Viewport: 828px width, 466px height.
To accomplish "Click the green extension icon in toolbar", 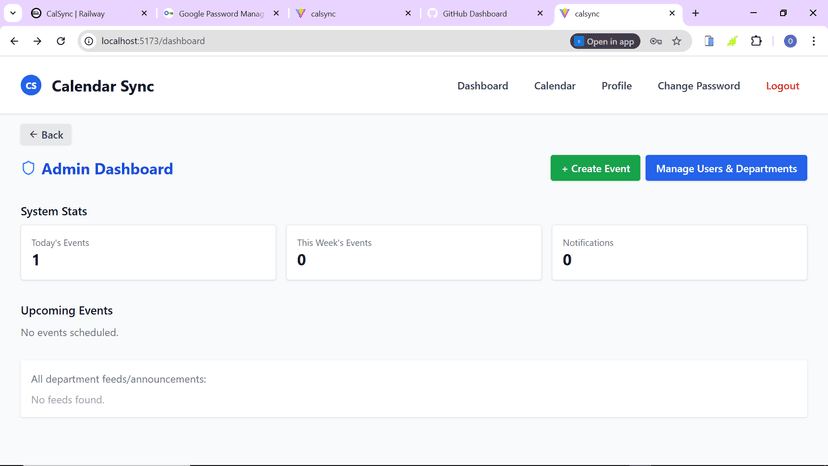I will coord(732,41).
